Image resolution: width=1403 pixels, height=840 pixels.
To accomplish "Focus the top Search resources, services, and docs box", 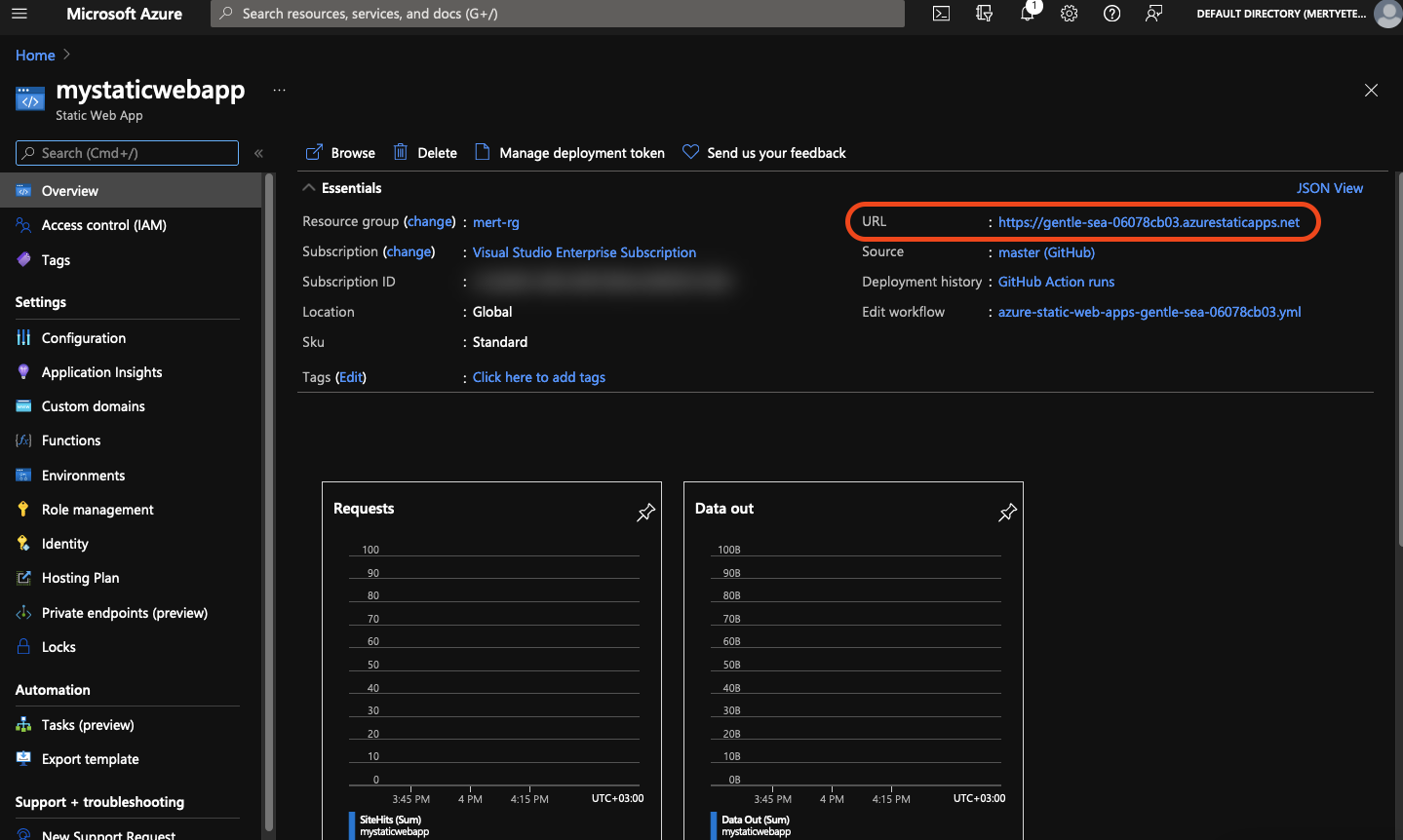I will pos(558,14).
